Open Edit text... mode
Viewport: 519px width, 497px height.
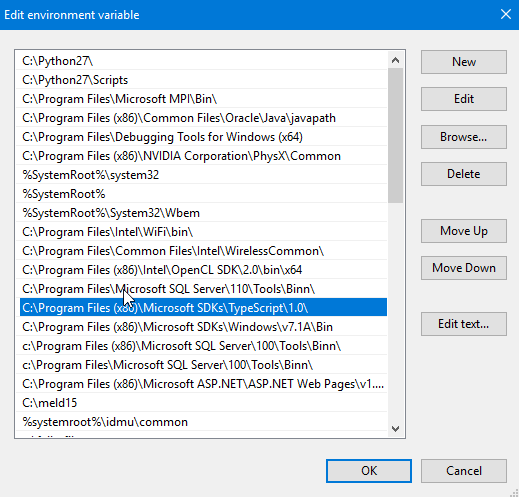(464, 324)
